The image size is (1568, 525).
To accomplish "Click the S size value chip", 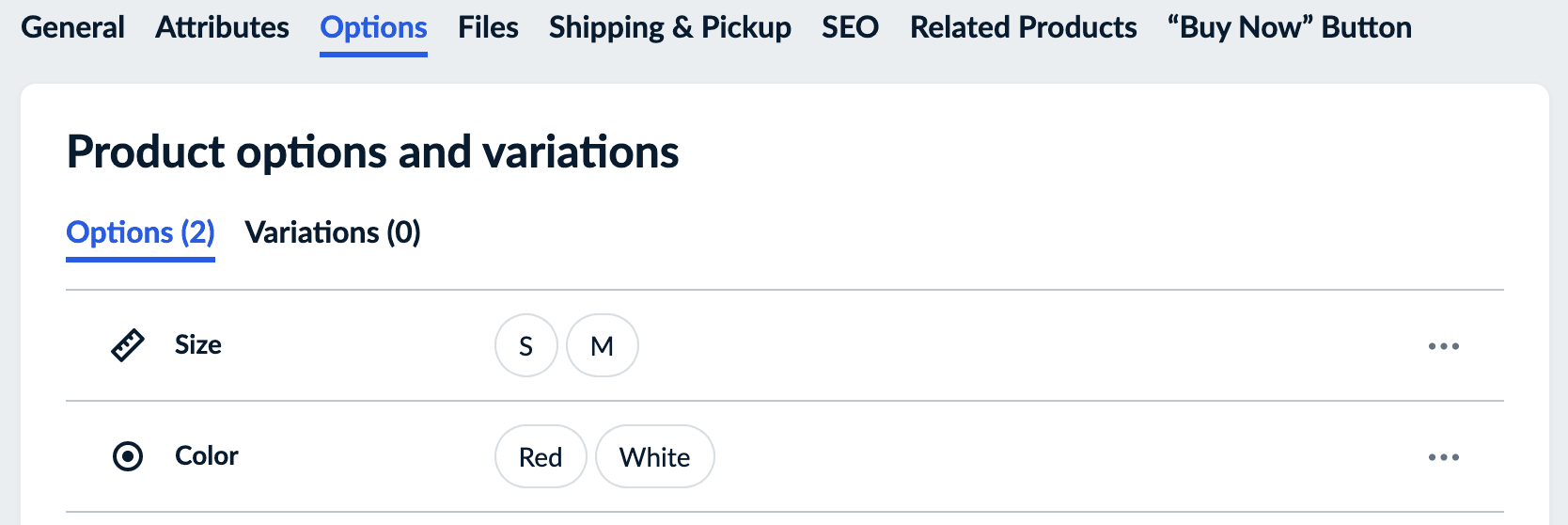I will [525, 346].
